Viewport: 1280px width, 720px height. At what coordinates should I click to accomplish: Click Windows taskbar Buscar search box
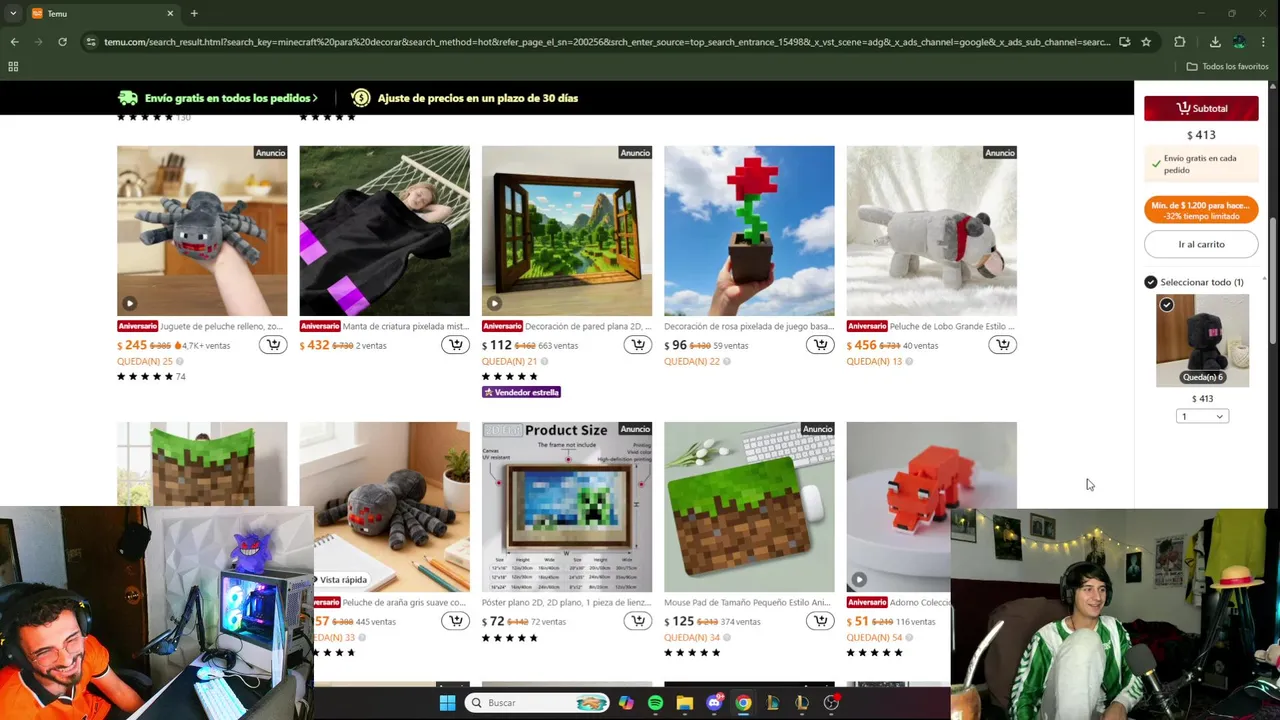[537, 703]
